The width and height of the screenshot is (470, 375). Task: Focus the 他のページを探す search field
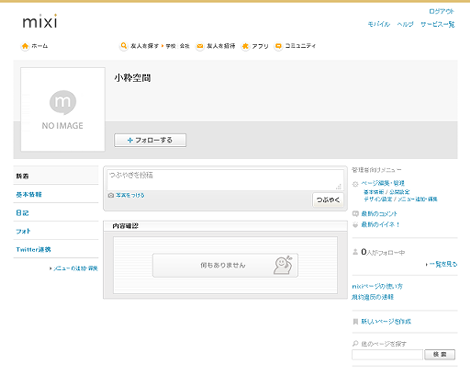387,355
